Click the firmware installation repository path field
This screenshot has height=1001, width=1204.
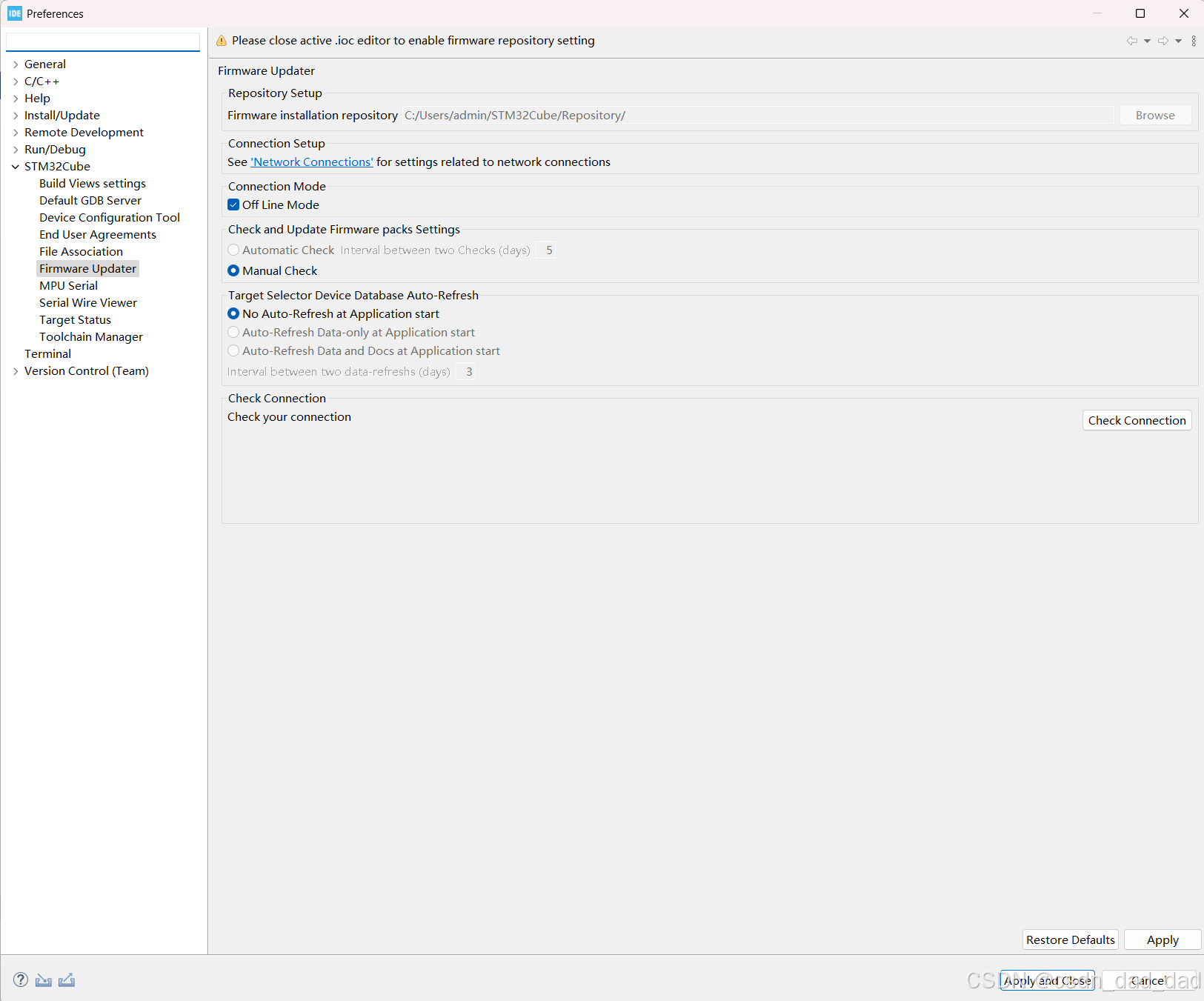[757, 115]
